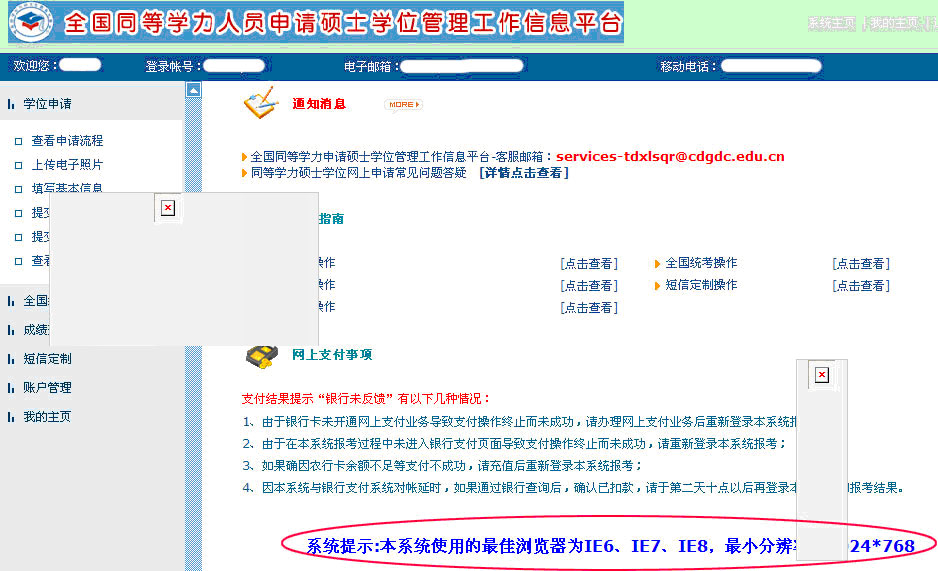
Task: Click the yellow payment icon beside 网上支付事项
Action: [262, 356]
